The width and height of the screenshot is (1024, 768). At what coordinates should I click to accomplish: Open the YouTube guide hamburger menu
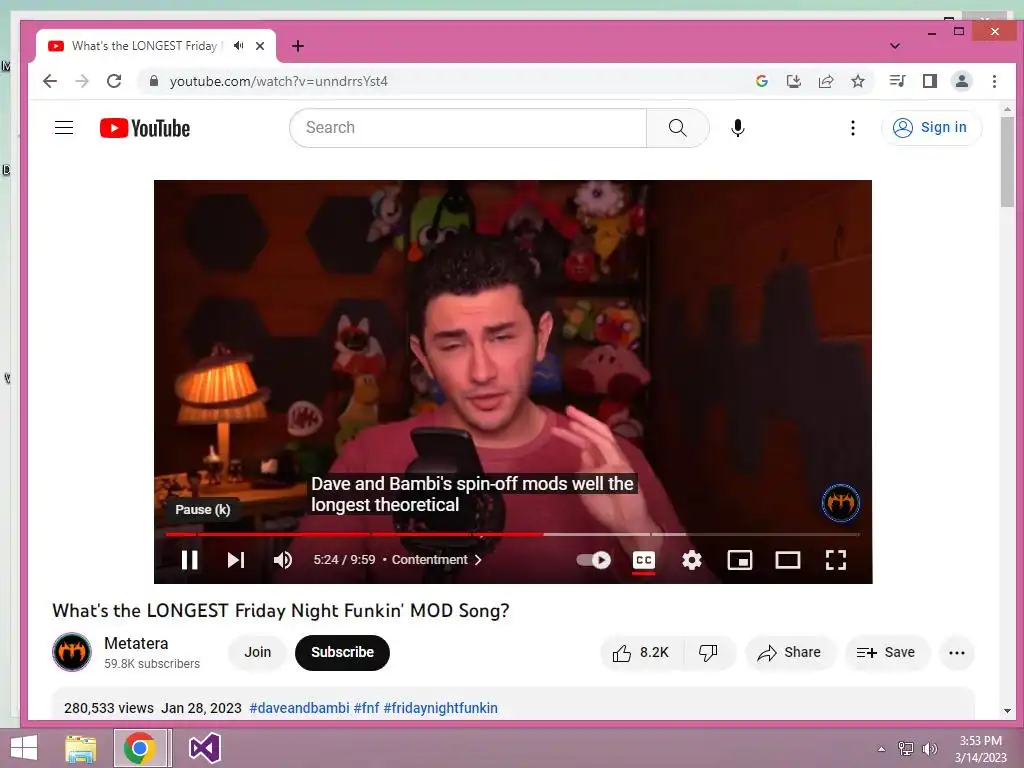pos(64,127)
